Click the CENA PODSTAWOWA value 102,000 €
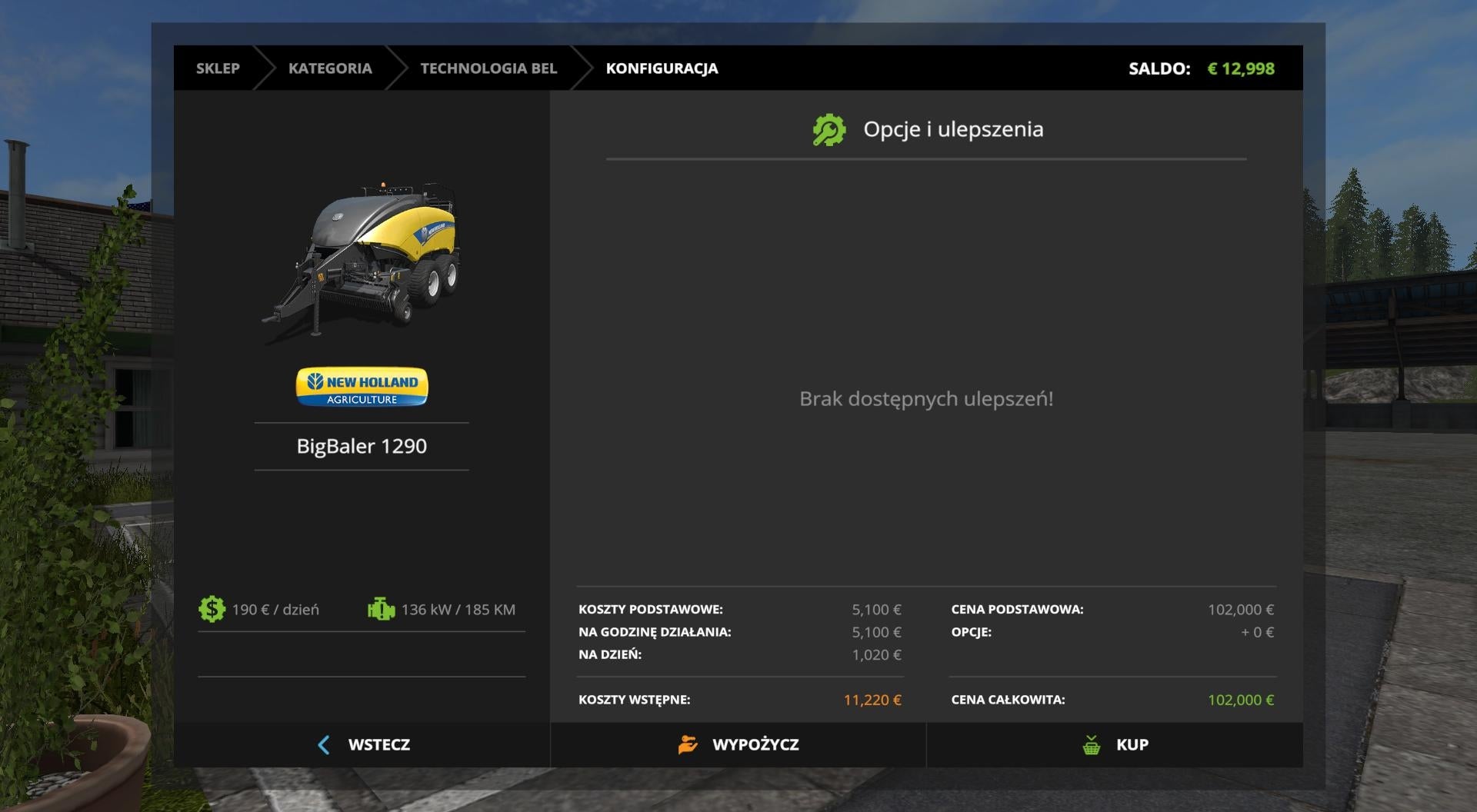This screenshot has height=812, width=1477. click(x=1241, y=609)
